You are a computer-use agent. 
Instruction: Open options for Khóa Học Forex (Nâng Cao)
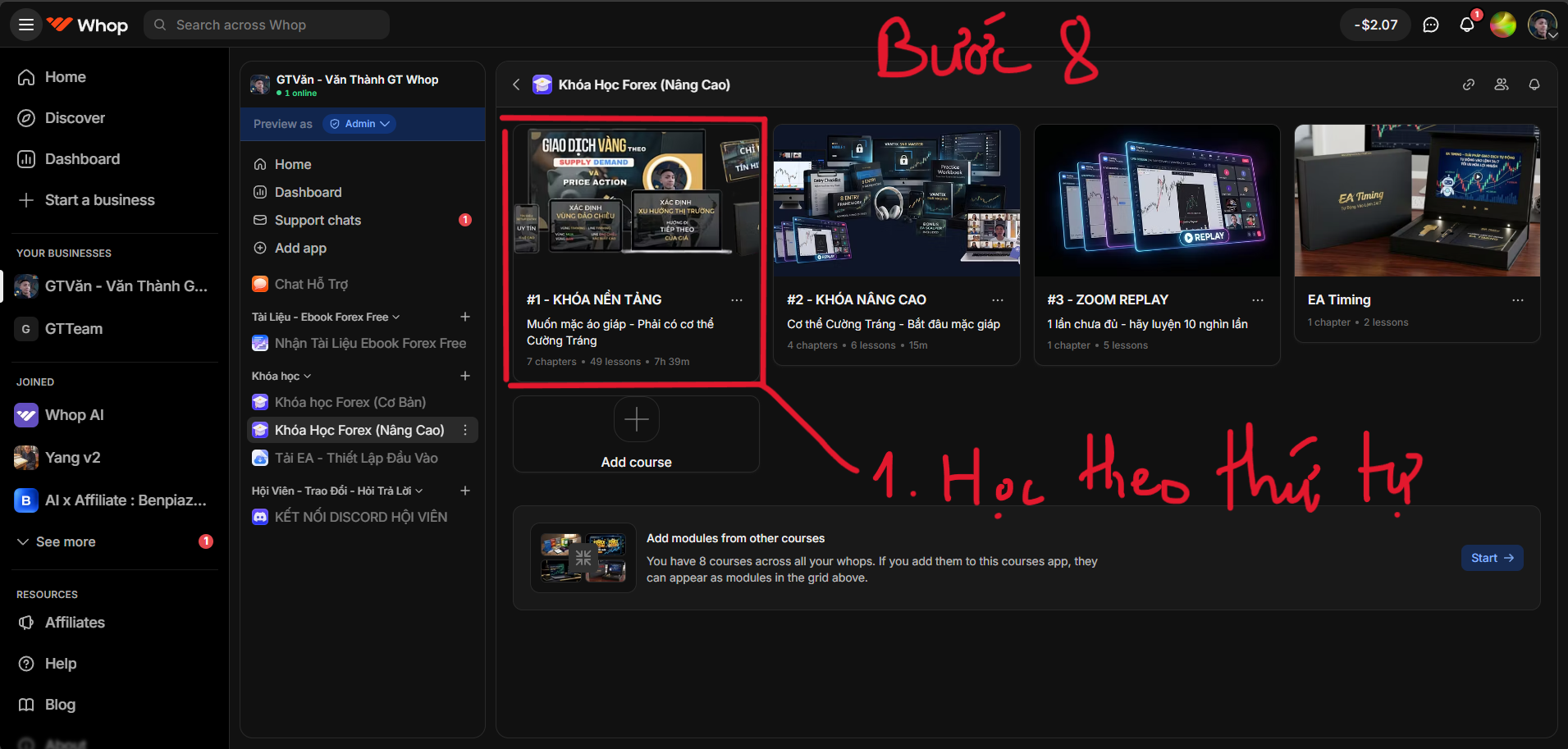(x=465, y=430)
